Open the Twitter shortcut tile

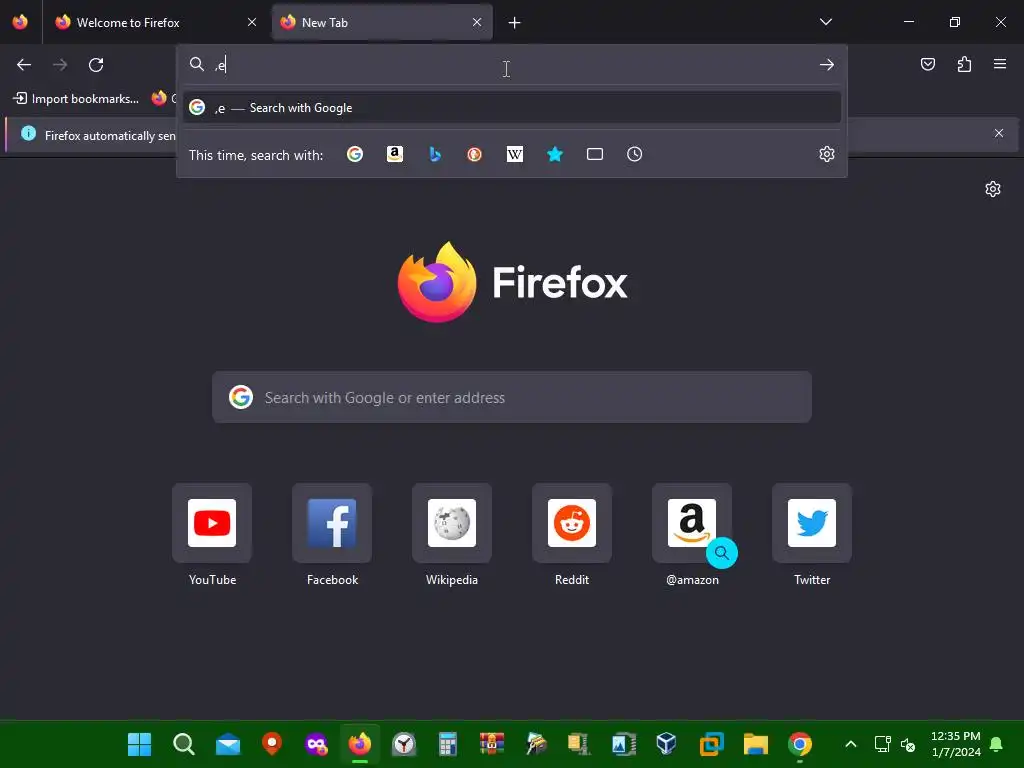point(812,523)
